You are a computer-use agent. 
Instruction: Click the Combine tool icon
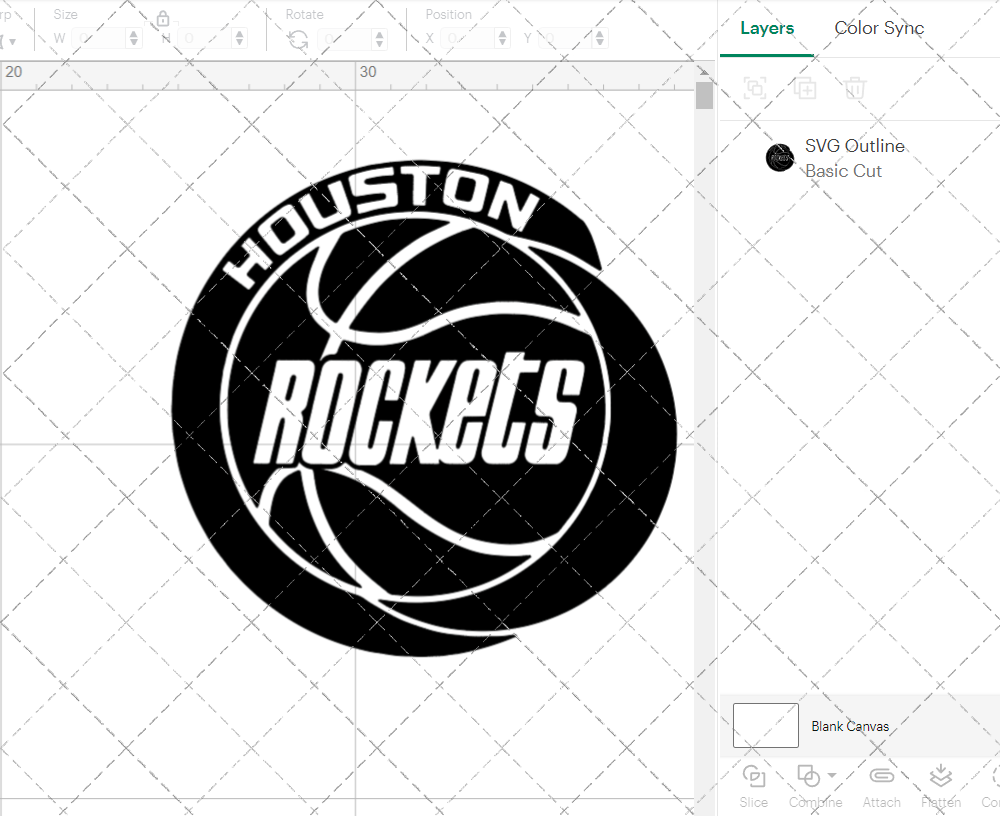[x=807, y=775]
